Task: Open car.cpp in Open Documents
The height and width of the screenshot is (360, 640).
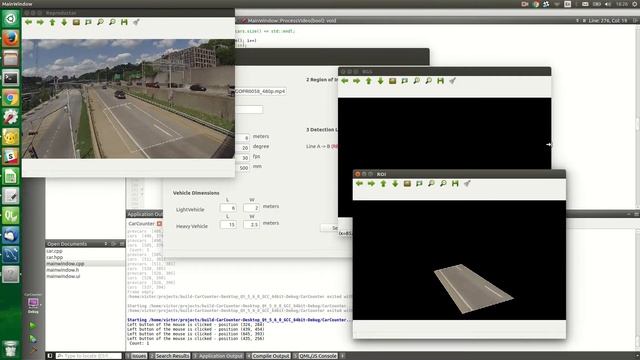Action: [x=54, y=251]
